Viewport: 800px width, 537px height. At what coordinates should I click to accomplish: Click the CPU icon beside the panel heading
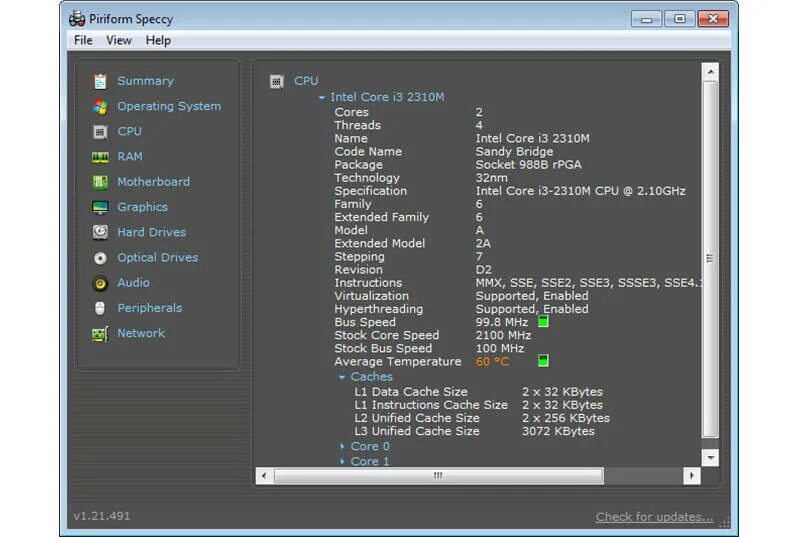[277, 82]
